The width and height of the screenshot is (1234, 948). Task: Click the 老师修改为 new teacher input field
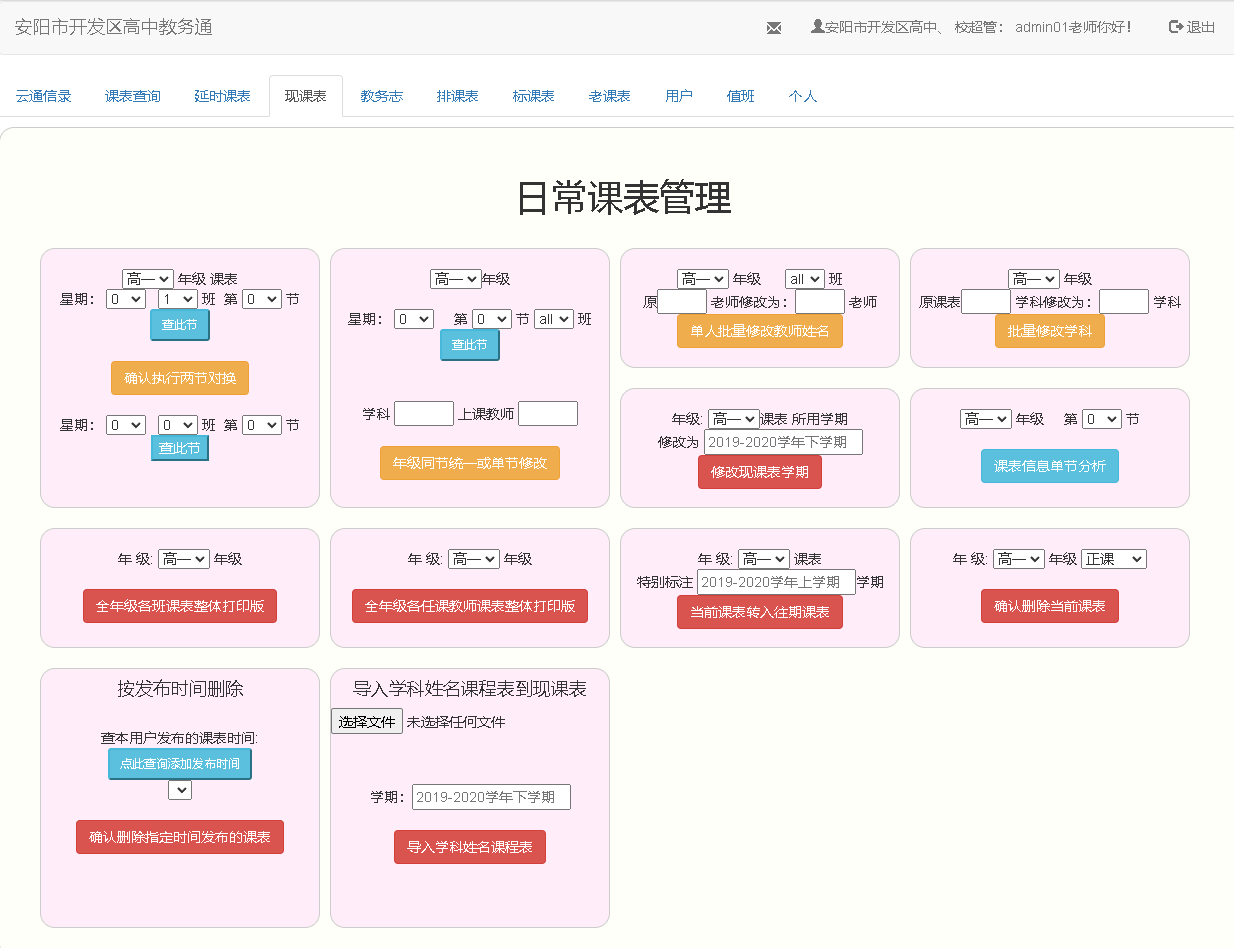820,301
